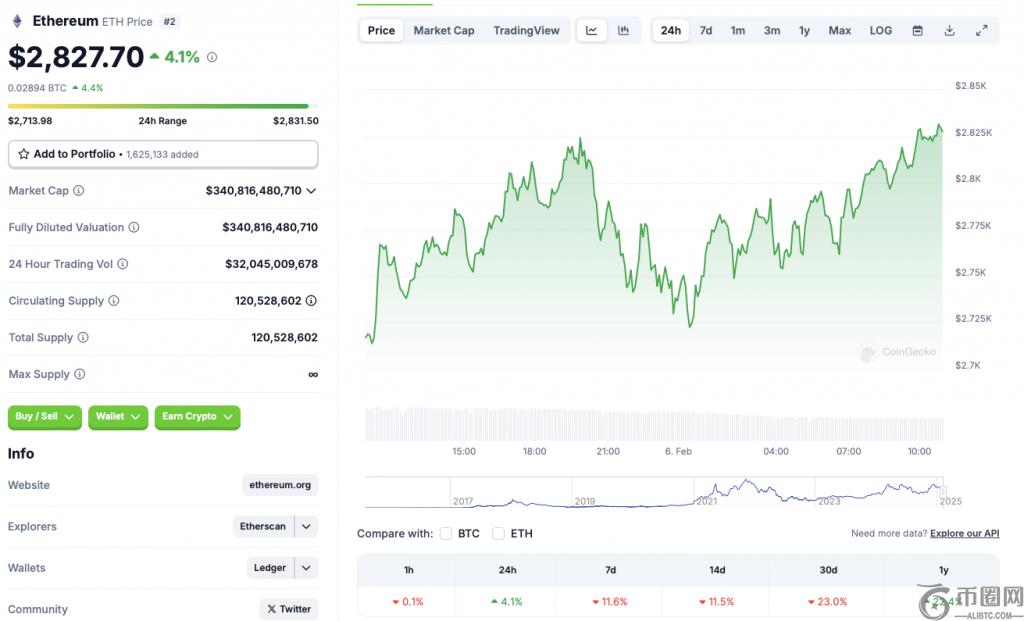The width and height of the screenshot is (1024, 621).
Task: Open the Ledger wallet link
Action: pos(270,568)
